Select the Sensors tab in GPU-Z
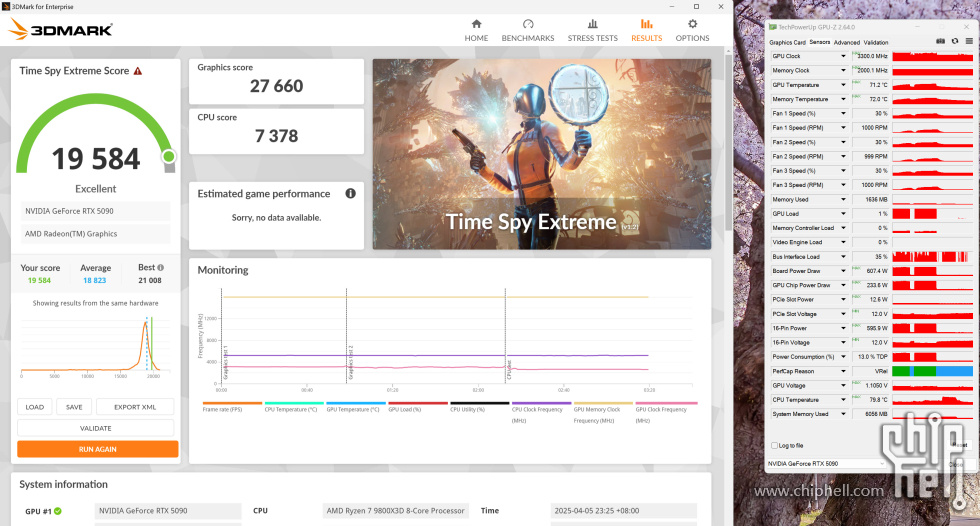This screenshot has width=980, height=526. (x=819, y=42)
